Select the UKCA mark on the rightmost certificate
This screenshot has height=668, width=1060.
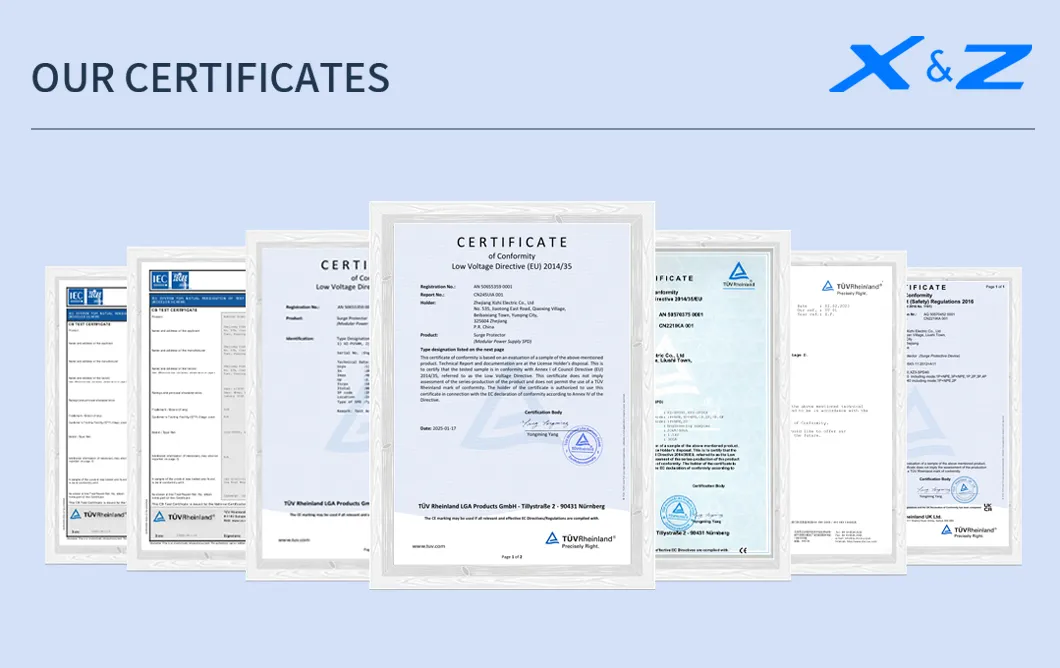click(986, 507)
